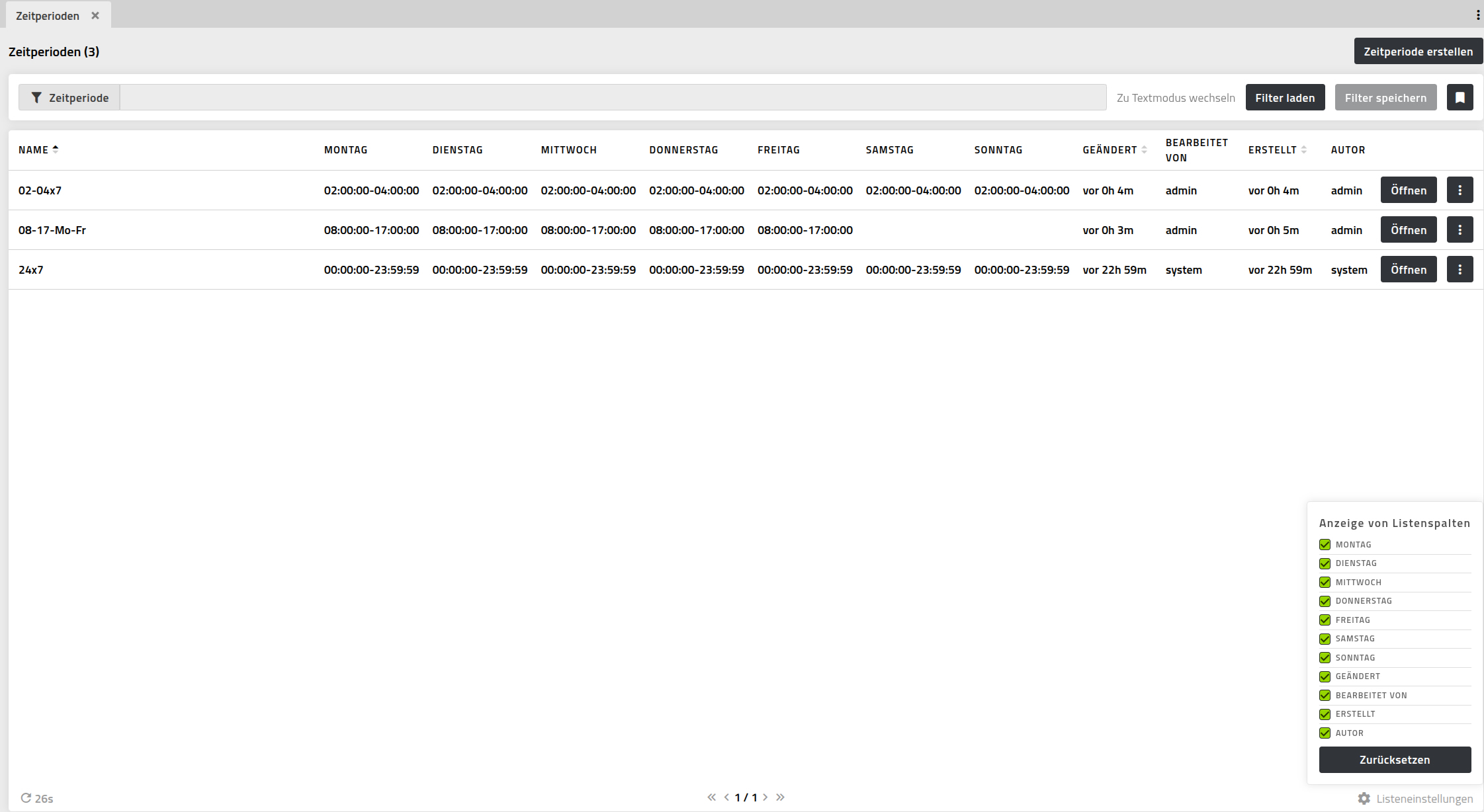
Task: Click Zeitperiode erstellen button
Action: 1418,51
